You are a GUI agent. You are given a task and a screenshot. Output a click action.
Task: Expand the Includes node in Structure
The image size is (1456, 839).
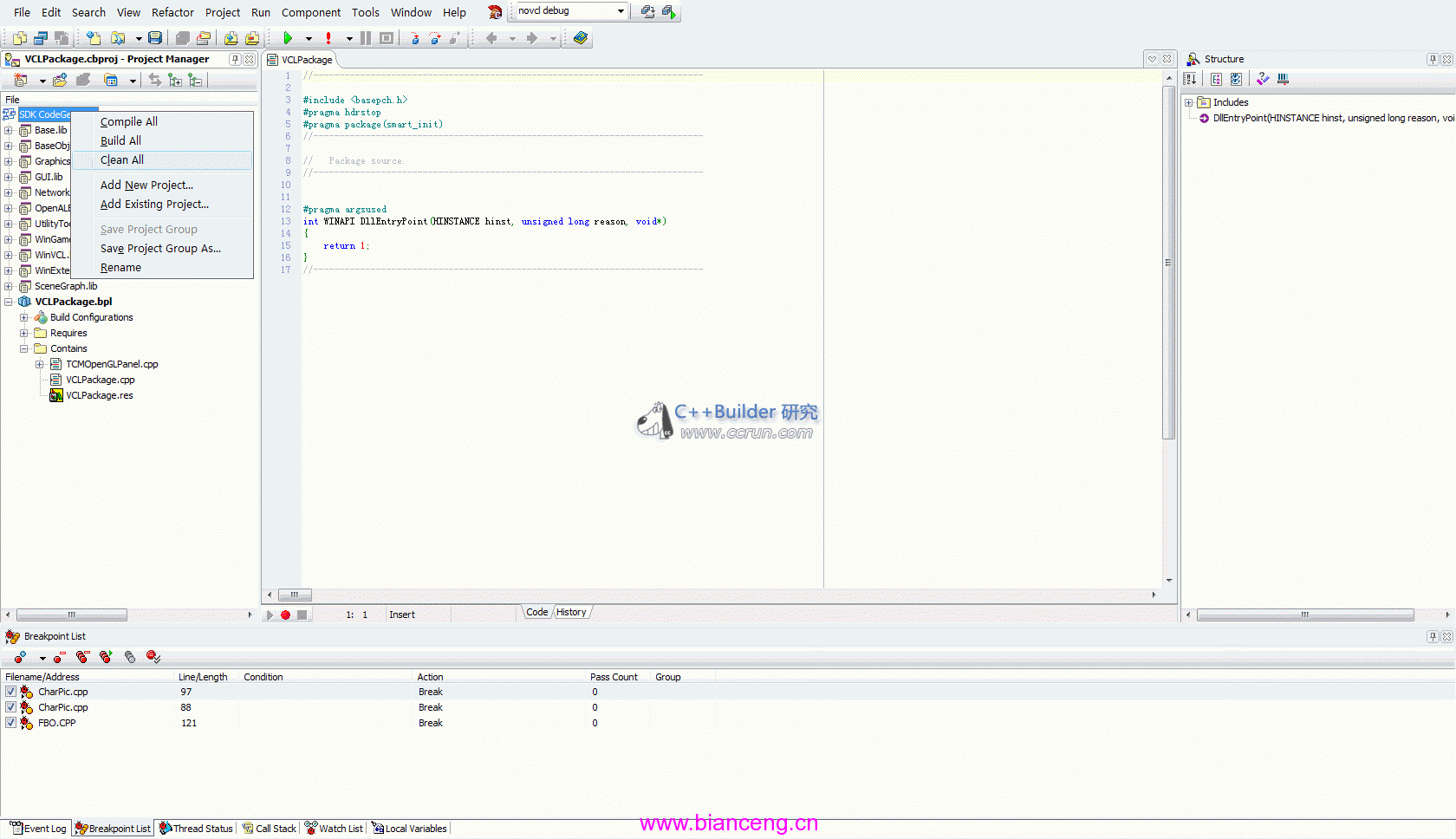[x=1189, y=102]
